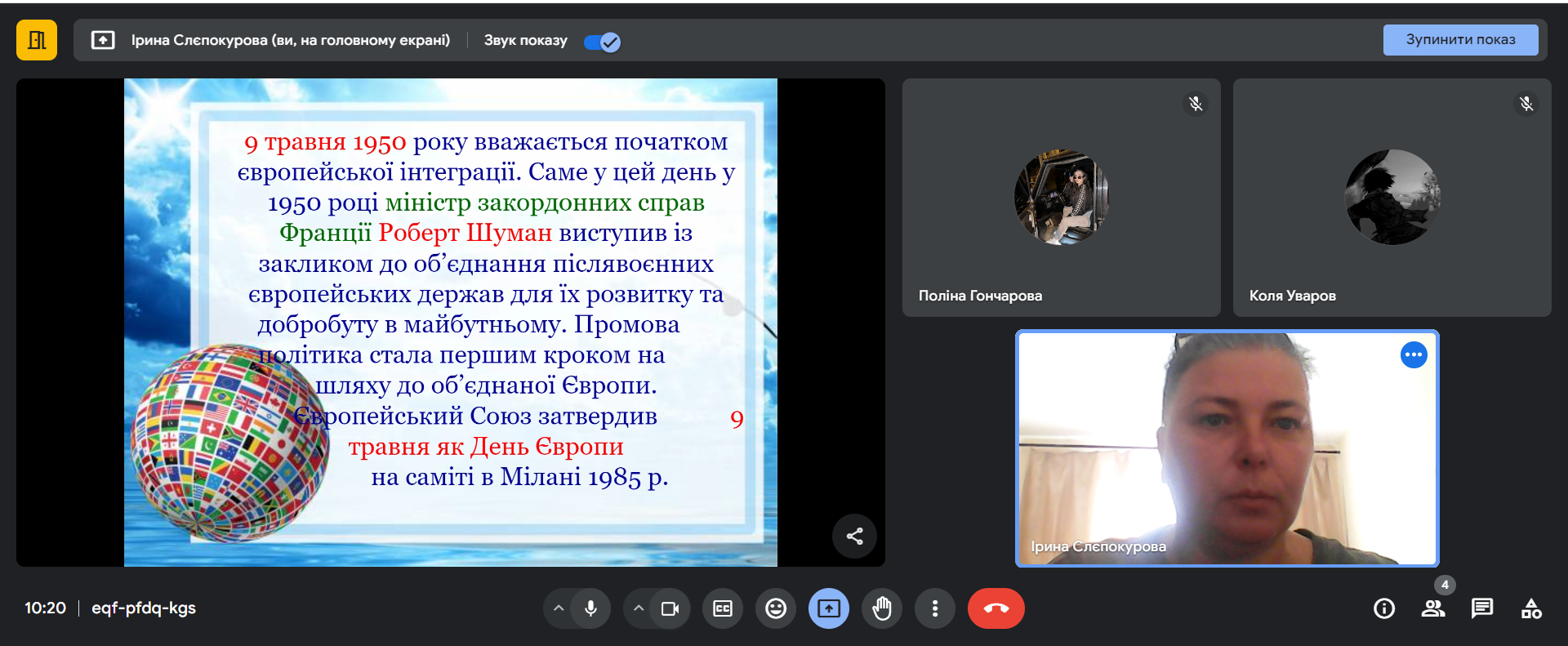Click the present screen button

coord(829,608)
